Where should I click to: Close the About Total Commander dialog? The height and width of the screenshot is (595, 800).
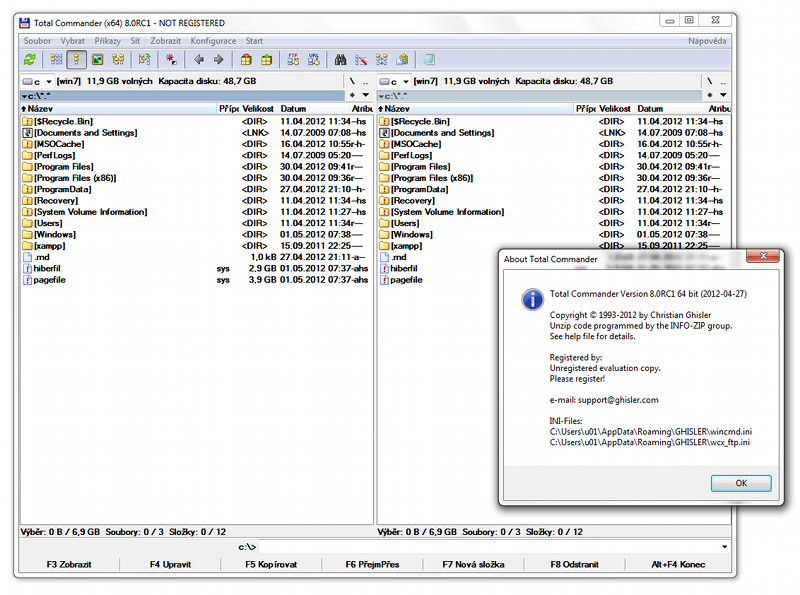coord(763,256)
